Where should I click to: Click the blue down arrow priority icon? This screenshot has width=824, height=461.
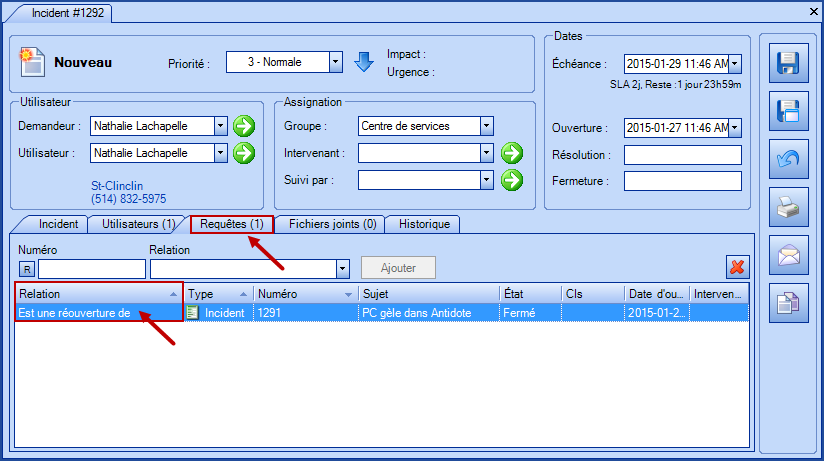(x=364, y=62)
